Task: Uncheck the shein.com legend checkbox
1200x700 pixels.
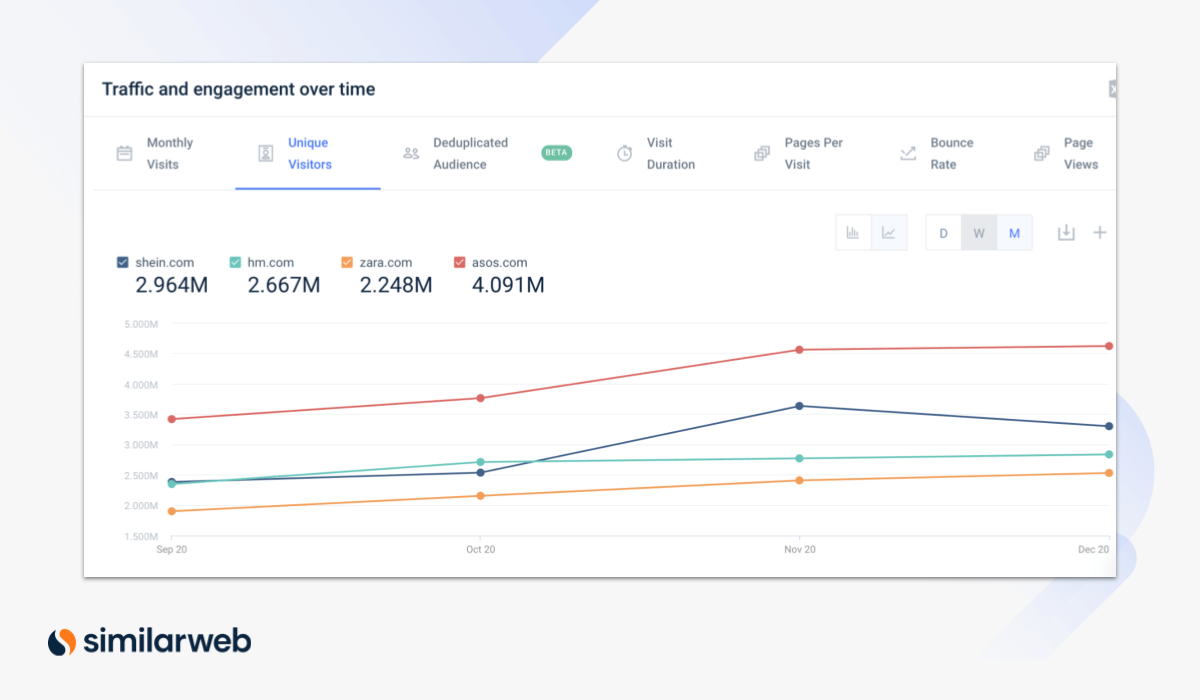Action: [123, 263]
